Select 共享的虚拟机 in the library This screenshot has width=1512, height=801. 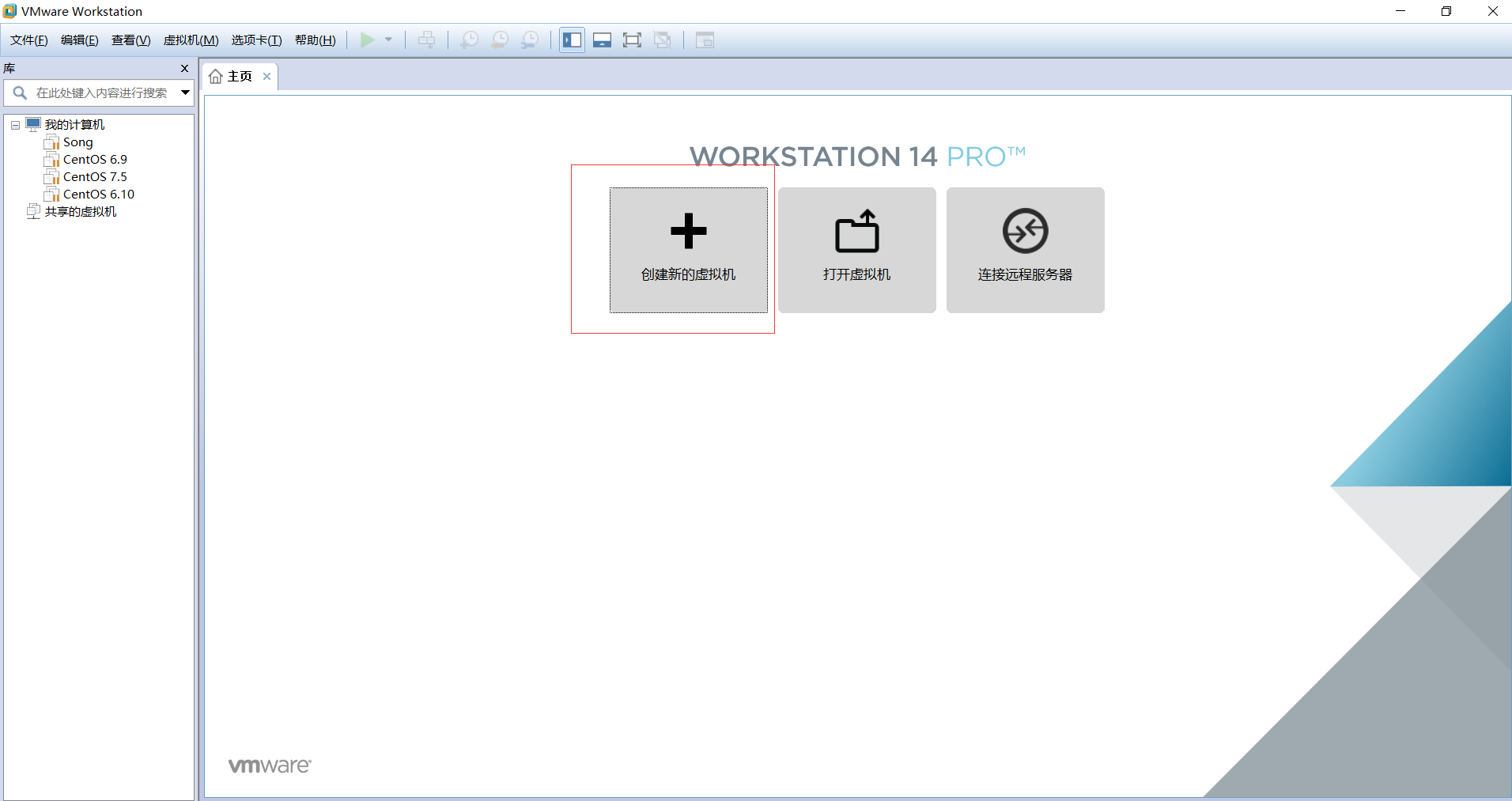pyautogui.click(x=81, y=212)
